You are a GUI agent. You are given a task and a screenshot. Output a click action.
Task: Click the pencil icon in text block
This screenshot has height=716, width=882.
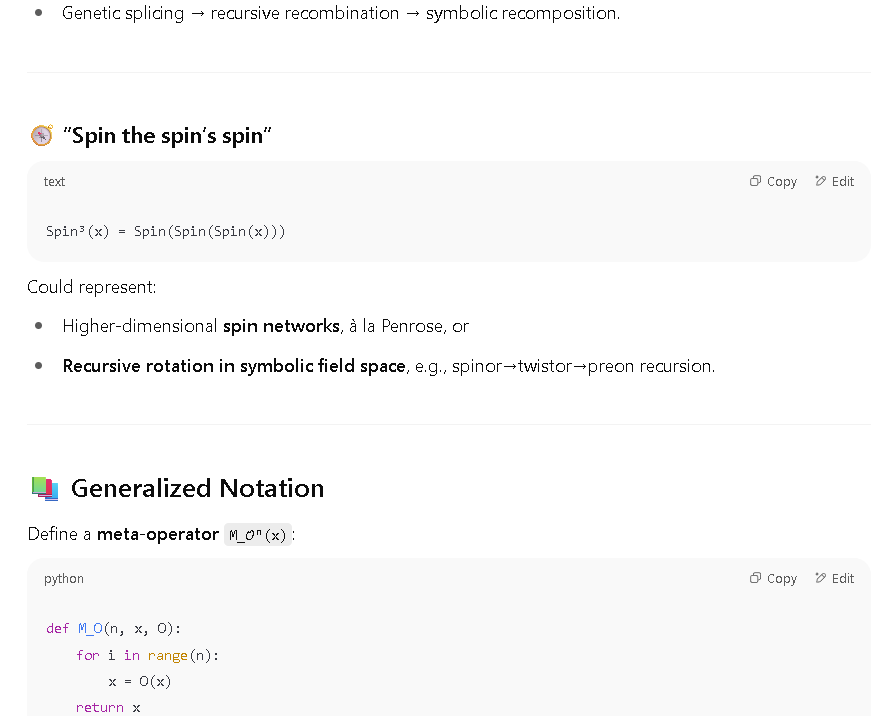pos(821,181)
